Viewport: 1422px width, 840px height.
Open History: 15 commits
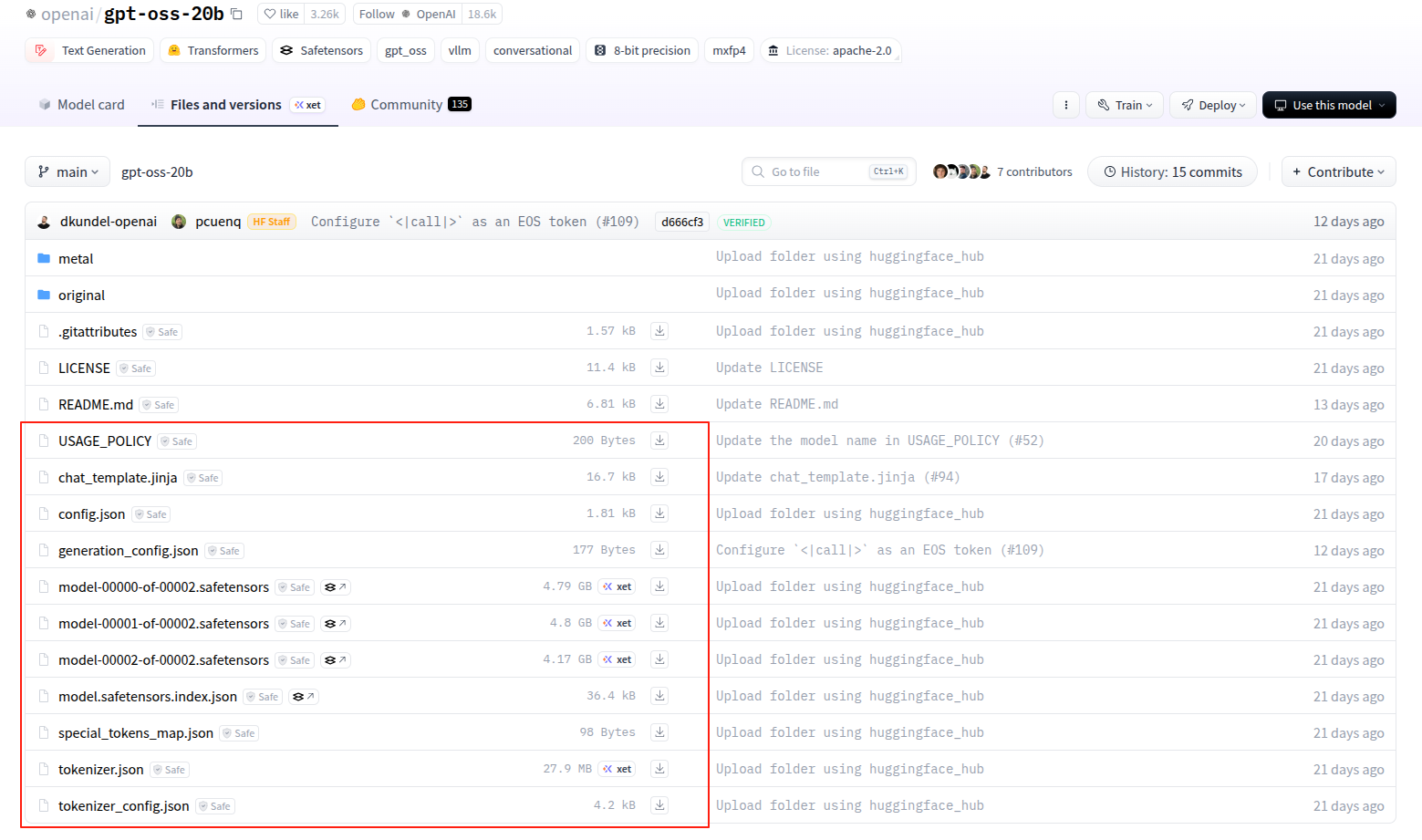click(x=1172, y=171)
